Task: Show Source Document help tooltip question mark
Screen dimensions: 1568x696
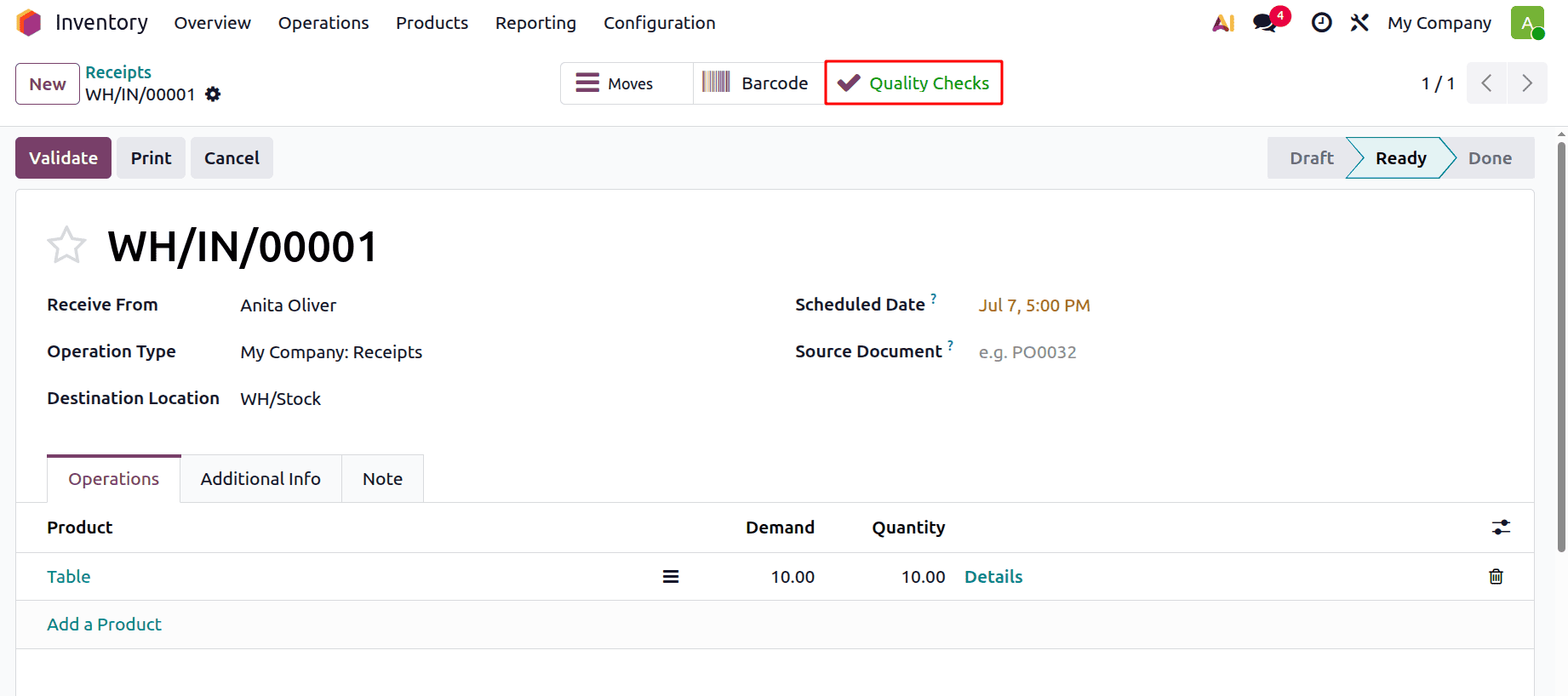Action: [x=951, y=345]
